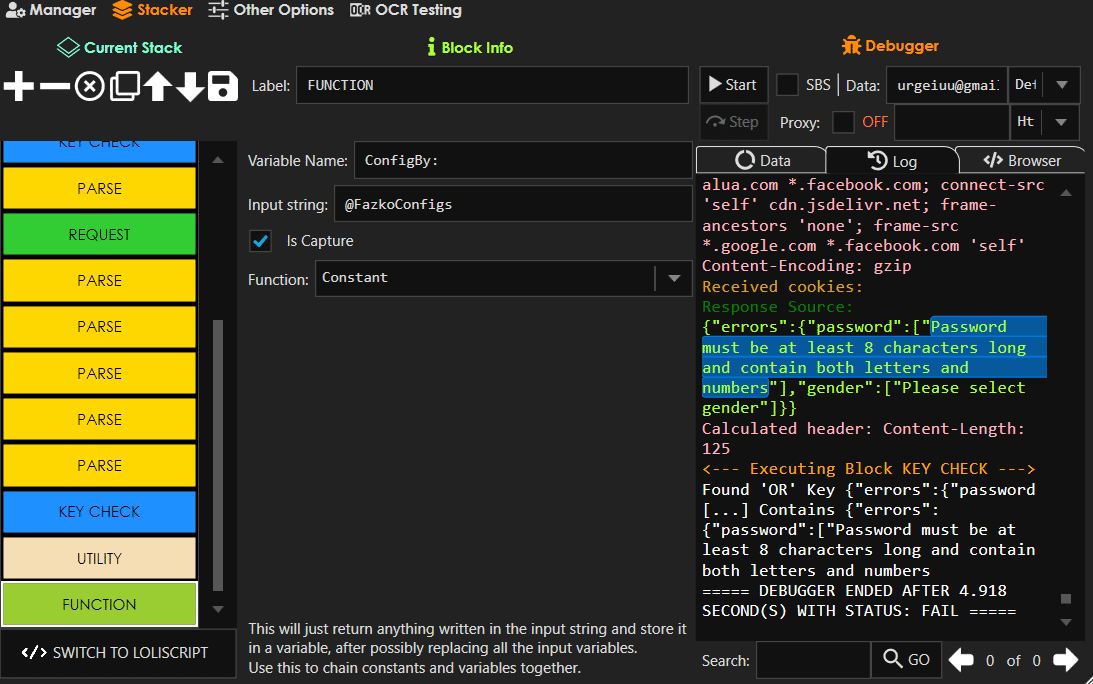Viewport: 1093px width, 684px height.
Task: Click the Search input field
Action: pyautogui.click(x=813, y=660)
